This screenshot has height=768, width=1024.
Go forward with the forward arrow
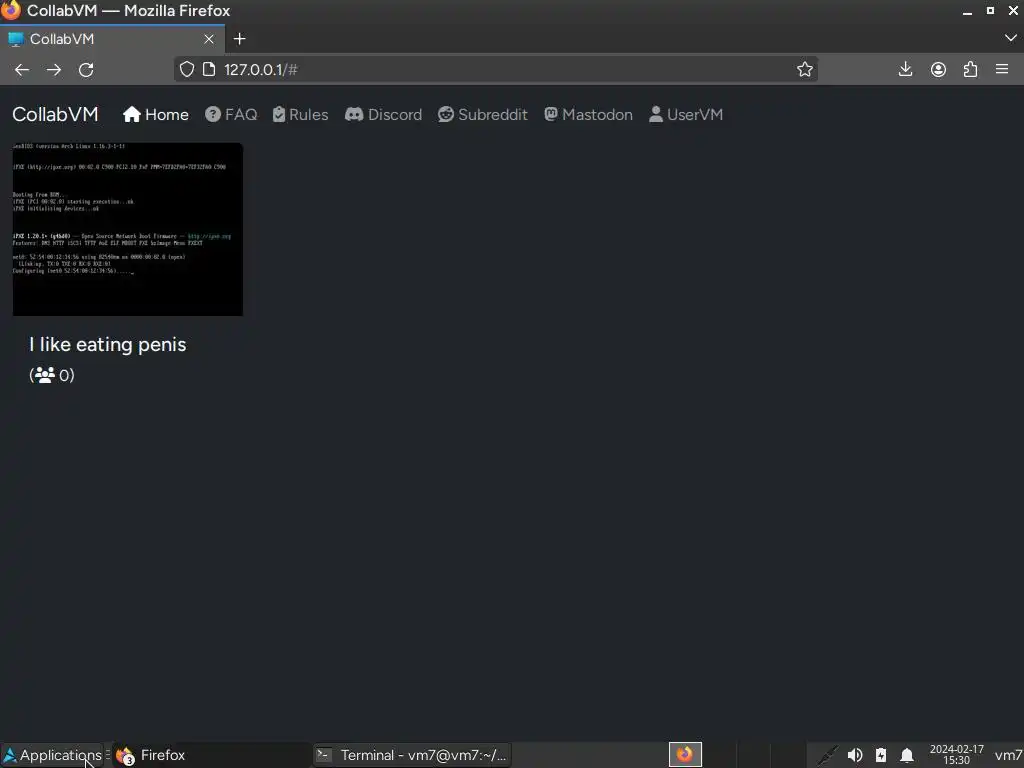tap(54, 70)
